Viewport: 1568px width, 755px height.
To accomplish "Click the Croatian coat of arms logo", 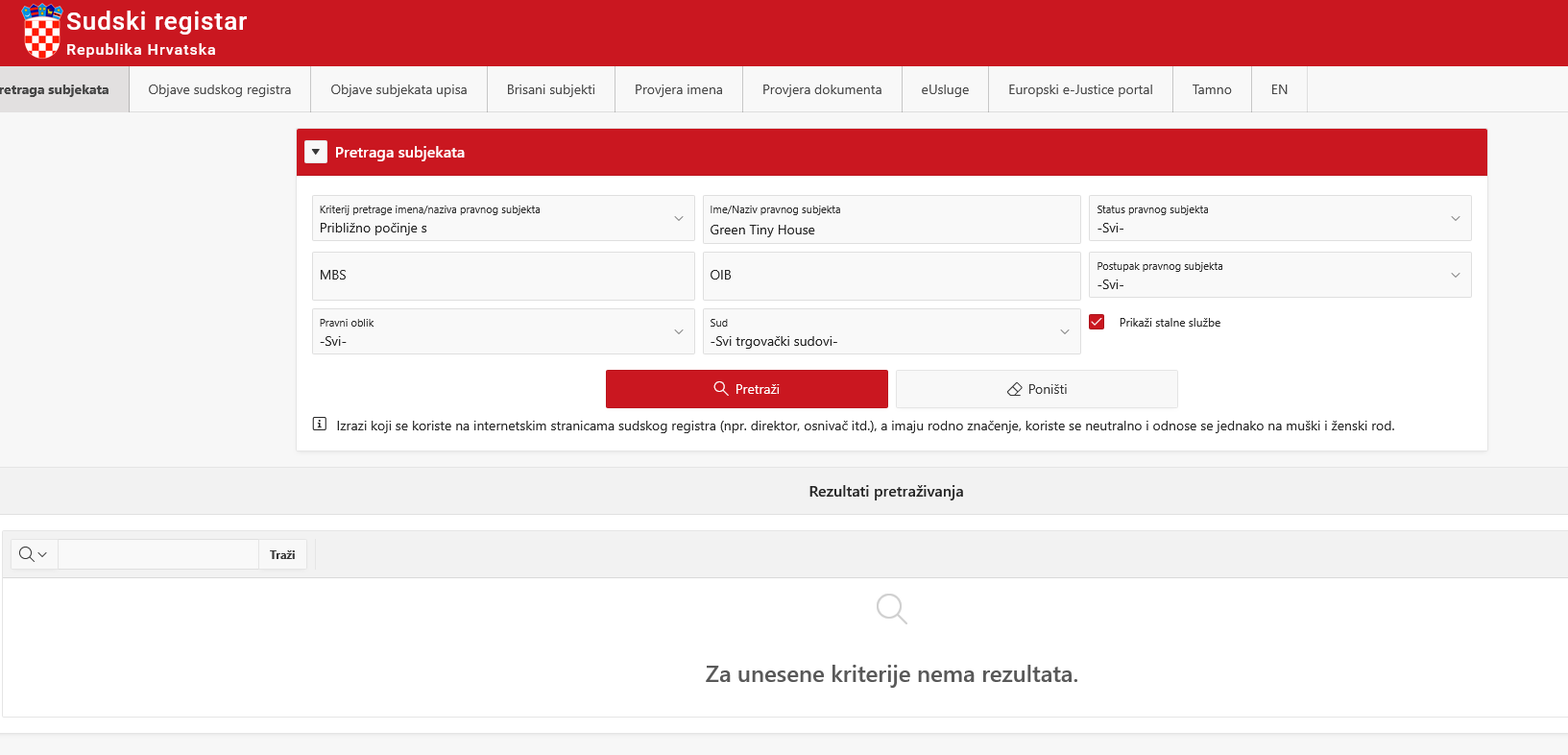I will (x=41, y=32).
